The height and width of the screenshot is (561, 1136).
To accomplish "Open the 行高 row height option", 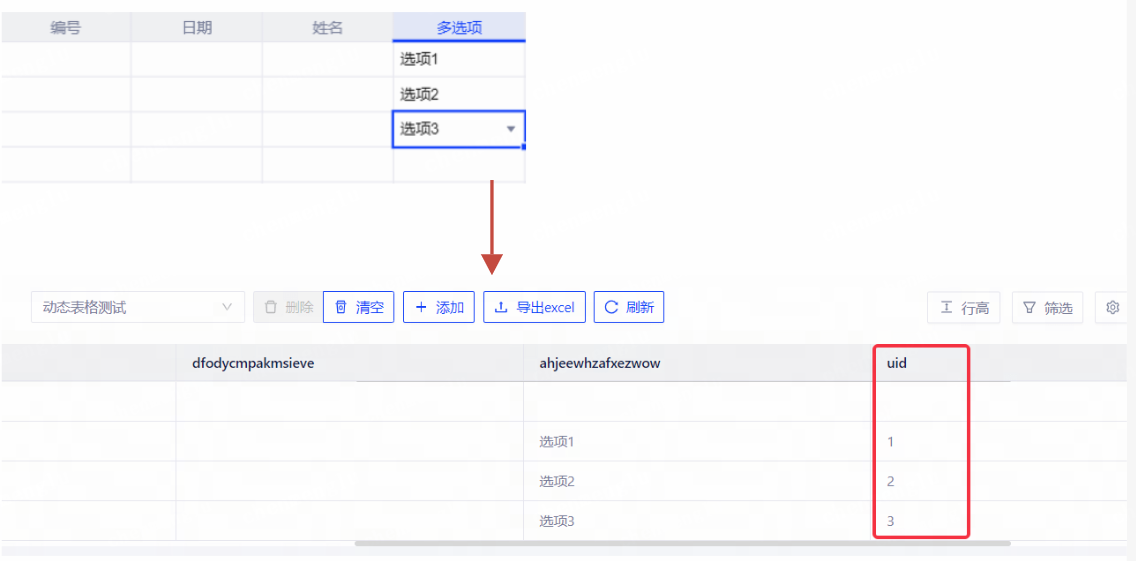I will pos(965,308).
